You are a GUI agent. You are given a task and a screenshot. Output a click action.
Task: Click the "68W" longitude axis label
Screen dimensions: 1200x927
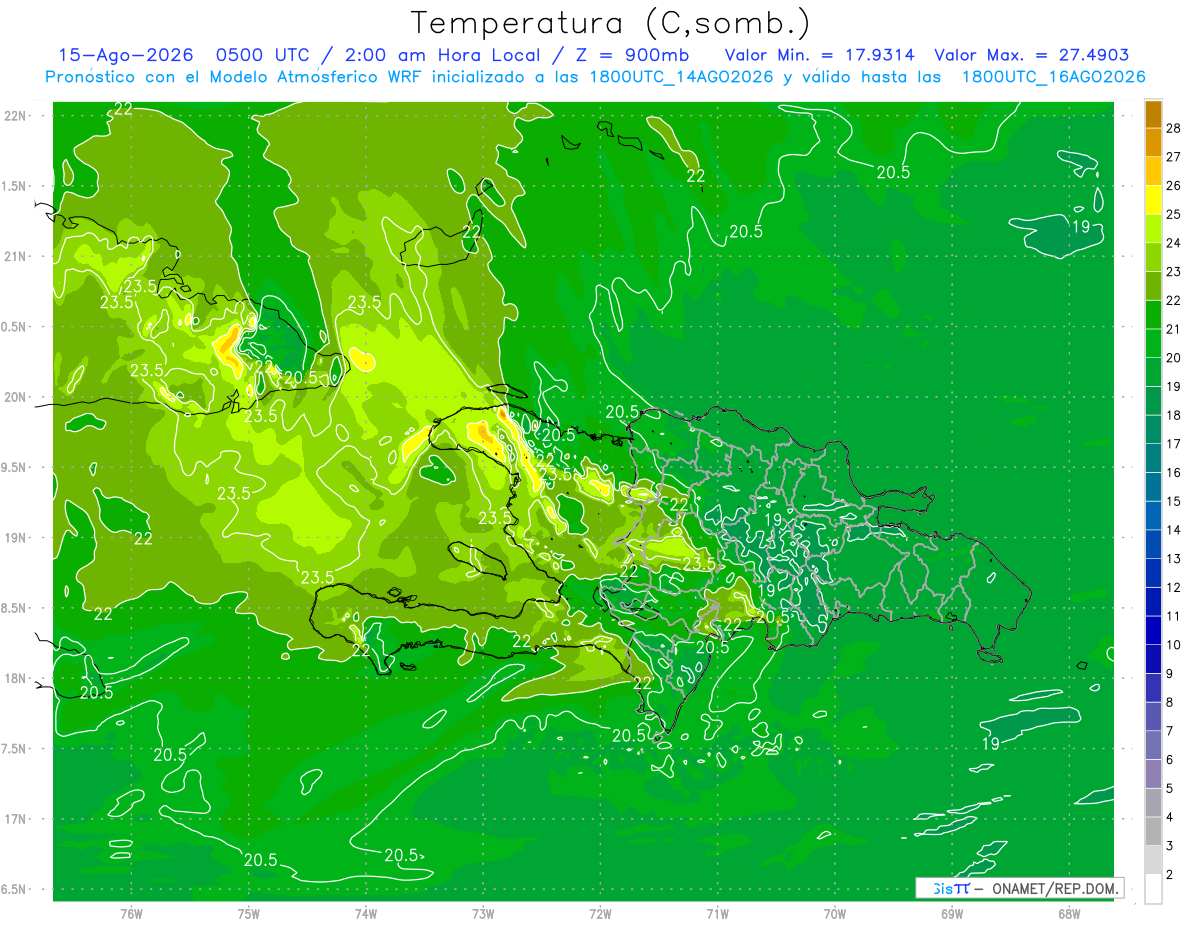coord(1068,913)
